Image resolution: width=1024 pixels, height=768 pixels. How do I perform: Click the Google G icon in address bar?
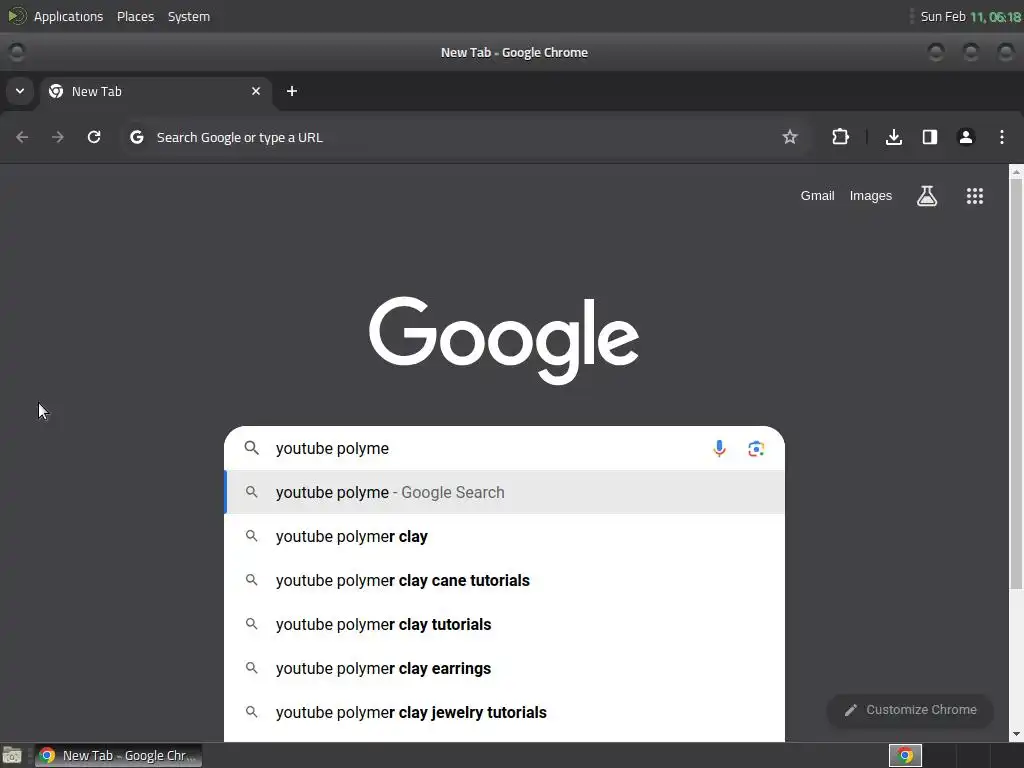coord(136,137)
